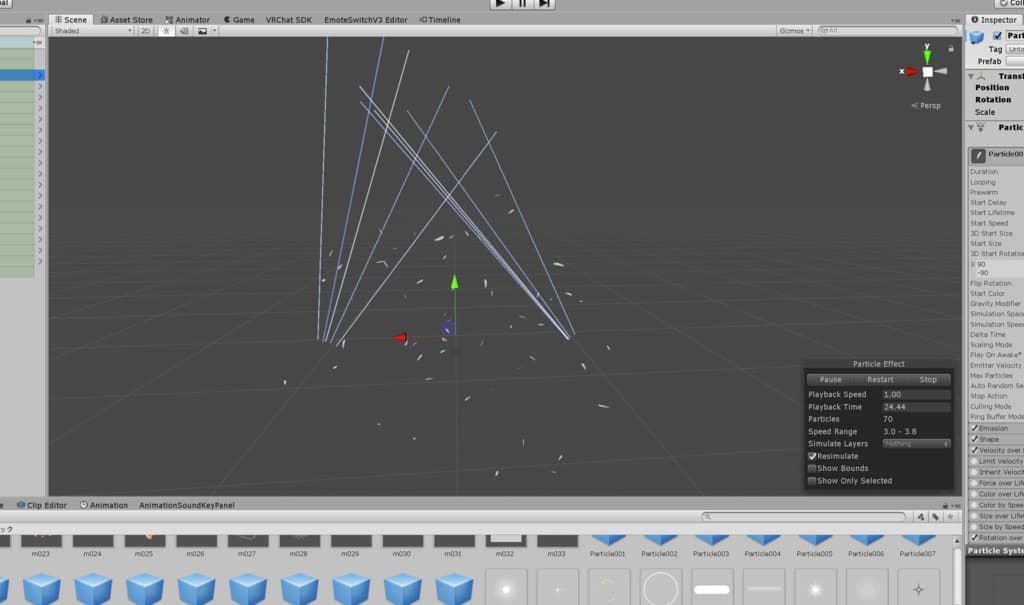Open the Game view tab
Image resolution: width=1024 pixels, height=605 pixels.
coord(238,20)
